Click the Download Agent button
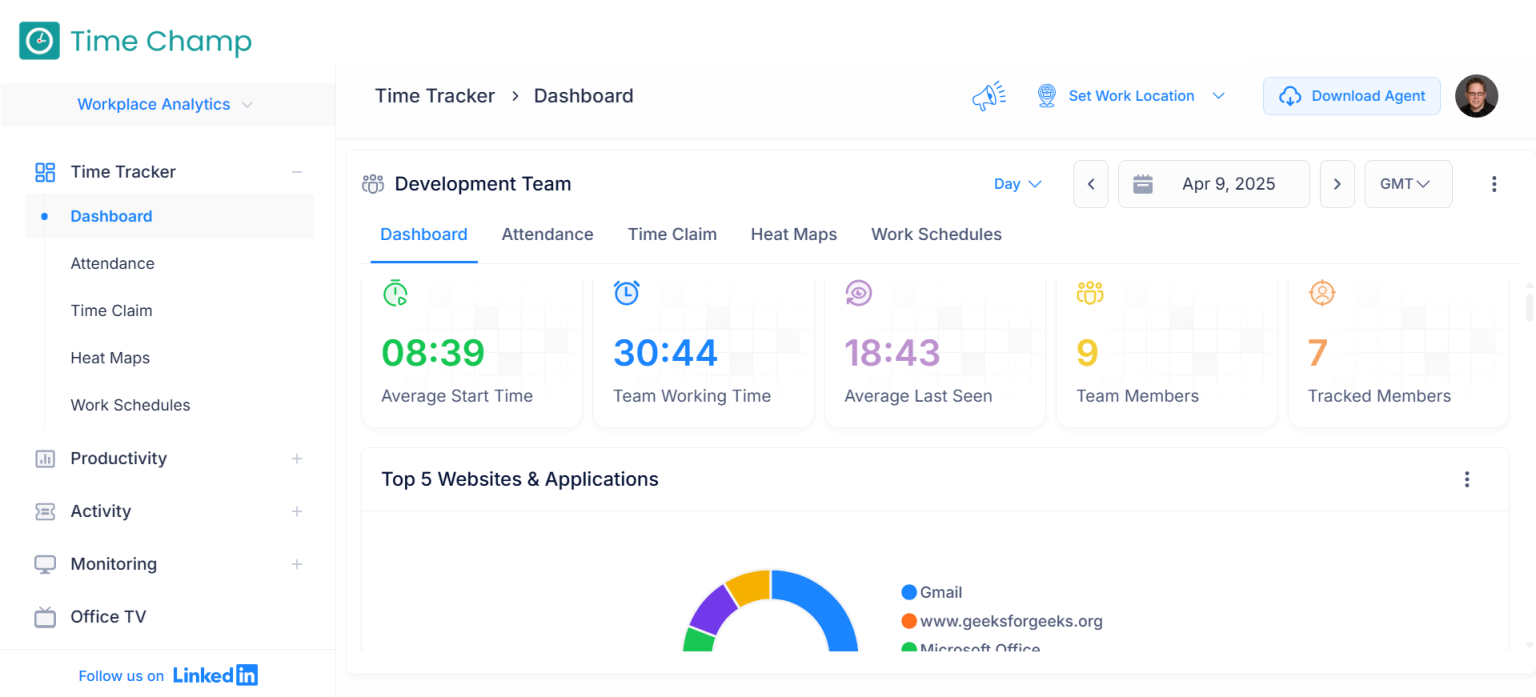This screenshot has height=697, width=1536. click(x=1351, y=96)
